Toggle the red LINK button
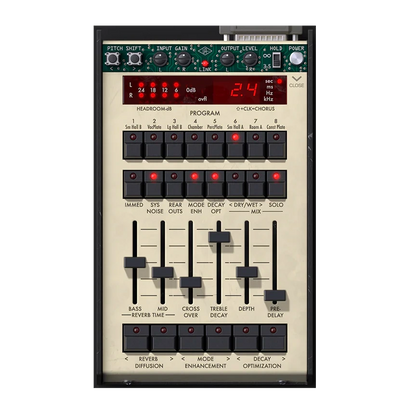Image resolution: width=416 pixels, height=416 pixels. pyautogui.click(x=205, y=63)
